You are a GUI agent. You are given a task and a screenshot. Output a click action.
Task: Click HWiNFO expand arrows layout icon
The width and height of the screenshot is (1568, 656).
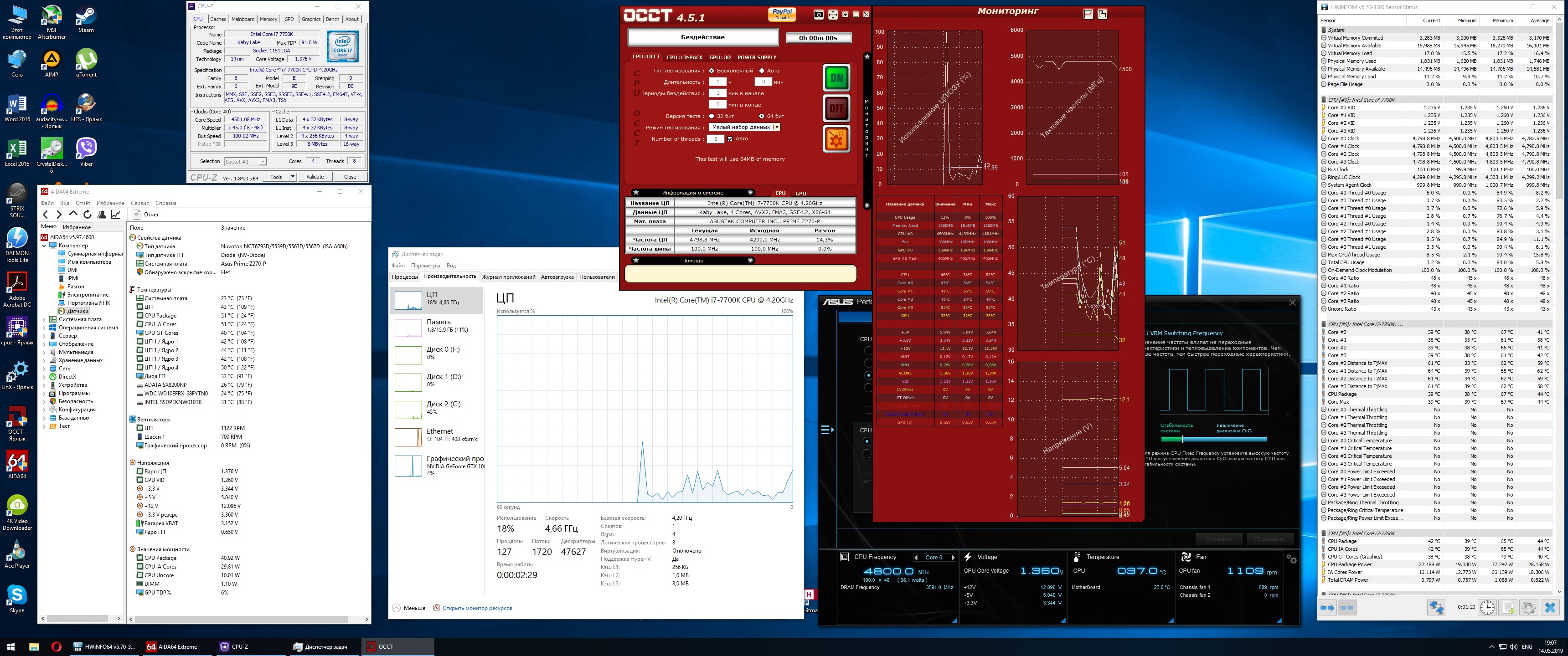click(1328, 607)
